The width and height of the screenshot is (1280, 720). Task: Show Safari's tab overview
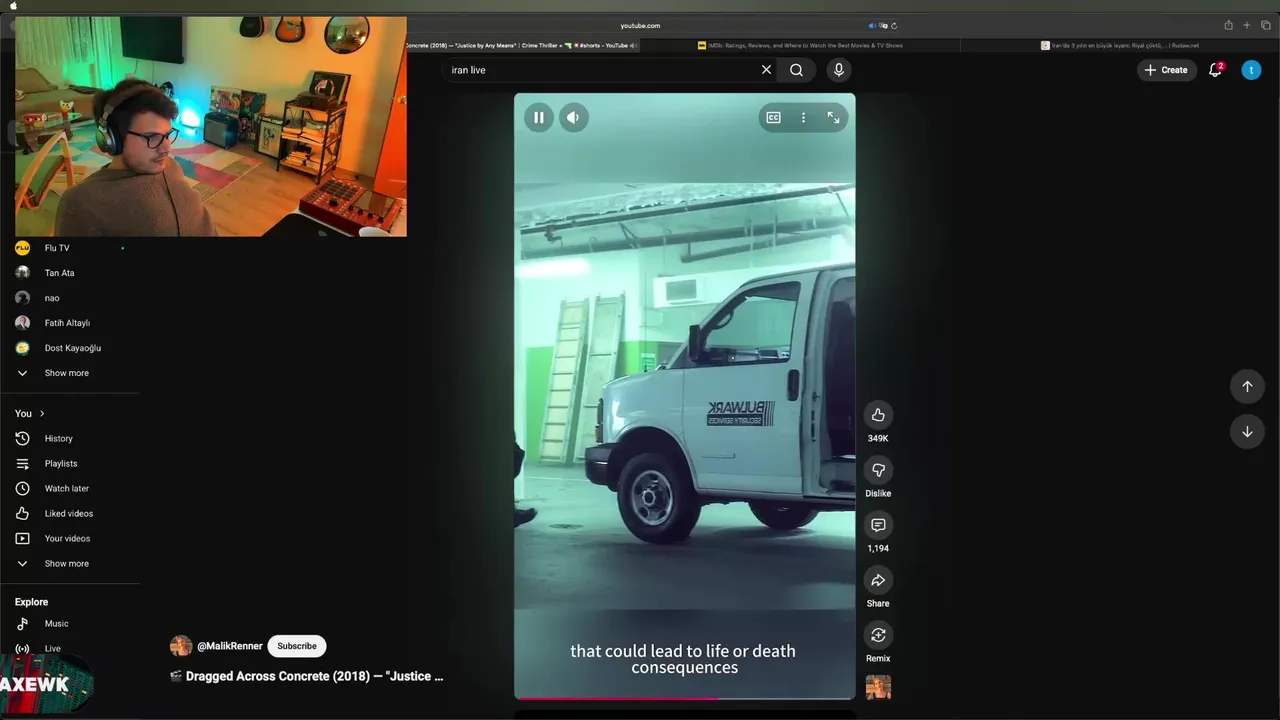point(1266,26)
